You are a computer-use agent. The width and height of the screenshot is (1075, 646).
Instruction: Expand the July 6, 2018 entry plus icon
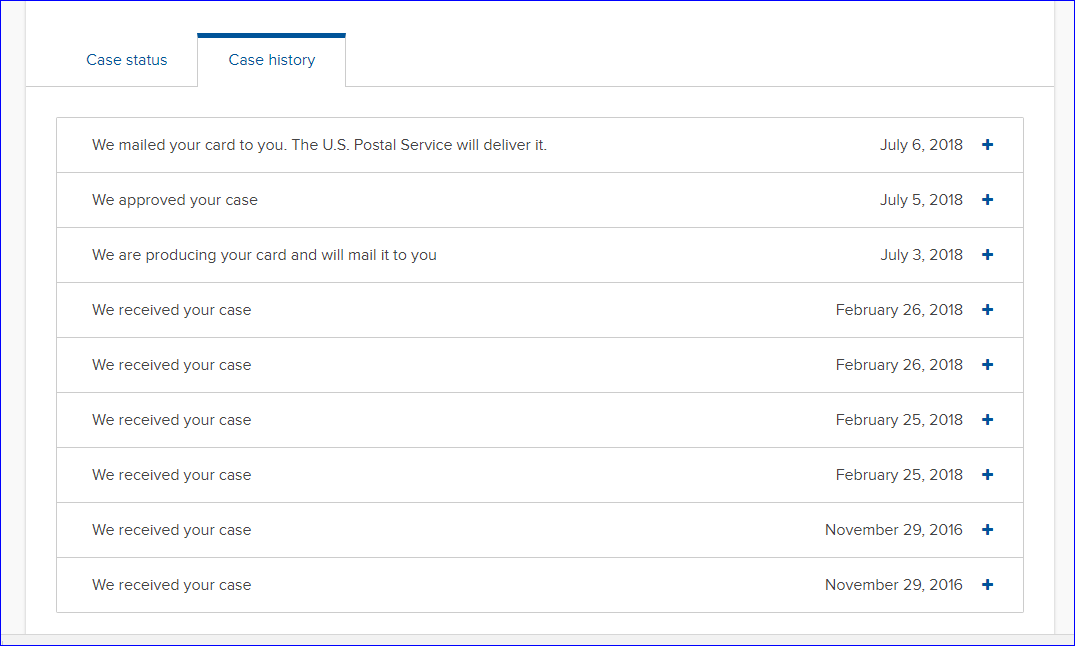click(x=987, y=145)
